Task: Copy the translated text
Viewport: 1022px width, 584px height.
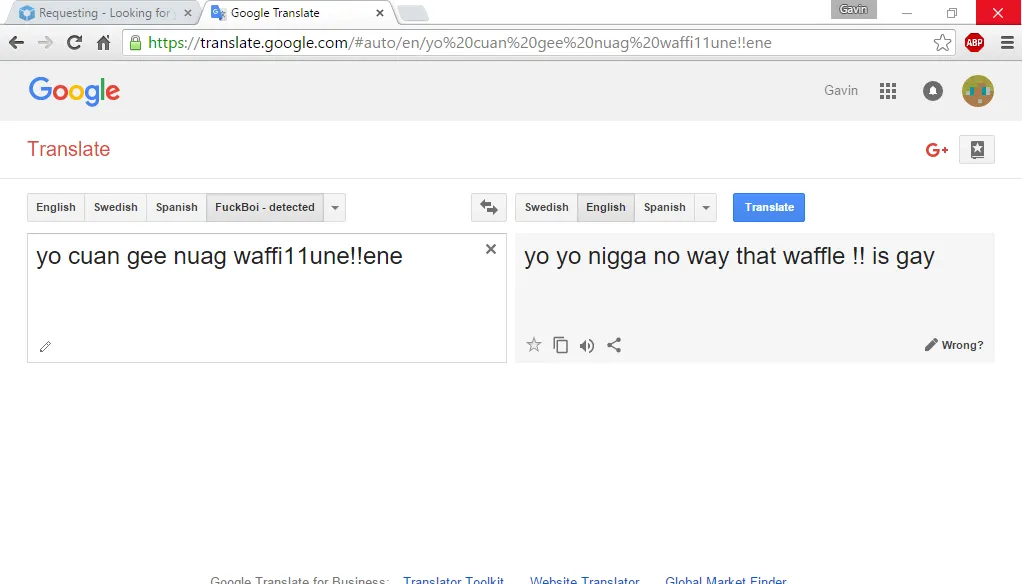Action: 561,345
